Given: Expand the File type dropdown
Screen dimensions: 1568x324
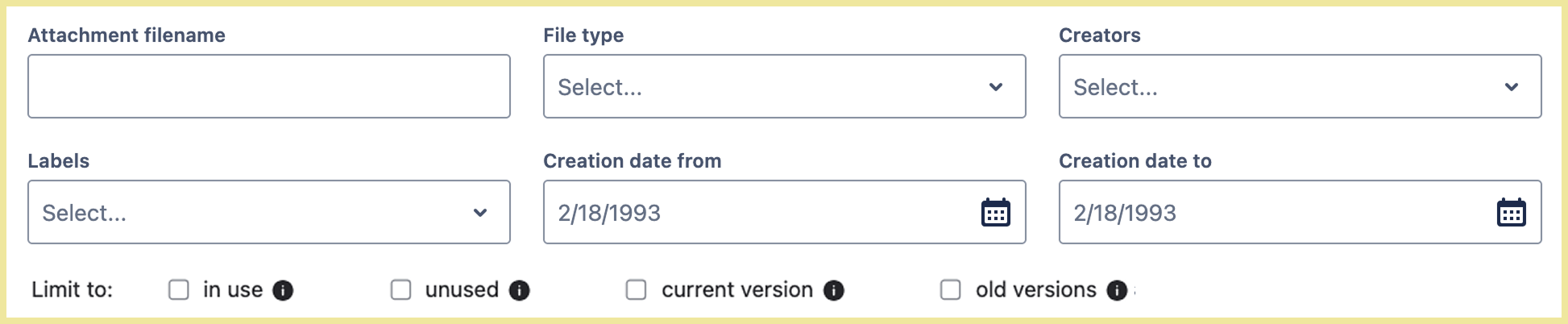Looking at the screenshot, I should (x=765, y=87).
